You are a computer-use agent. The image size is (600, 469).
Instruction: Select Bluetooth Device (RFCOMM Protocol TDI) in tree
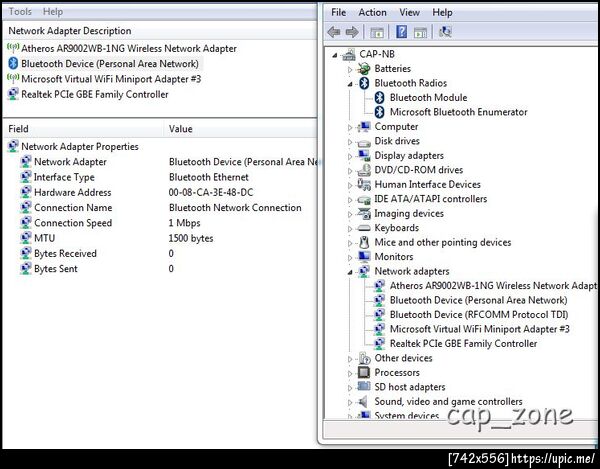[479, 314]
